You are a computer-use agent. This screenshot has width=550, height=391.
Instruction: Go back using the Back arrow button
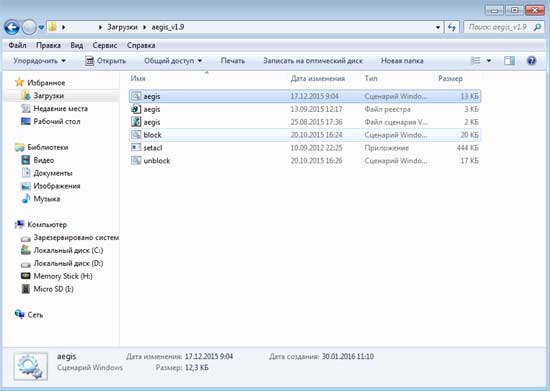12,27
